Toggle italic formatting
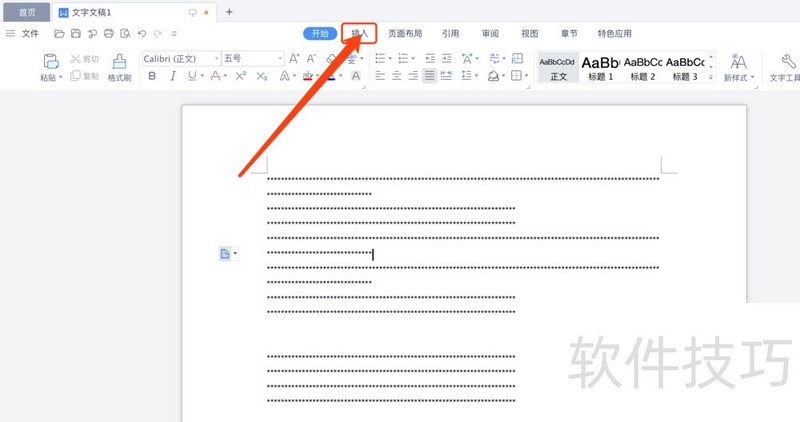The height and width of the screenshot is (422, 800). (173, 76)
